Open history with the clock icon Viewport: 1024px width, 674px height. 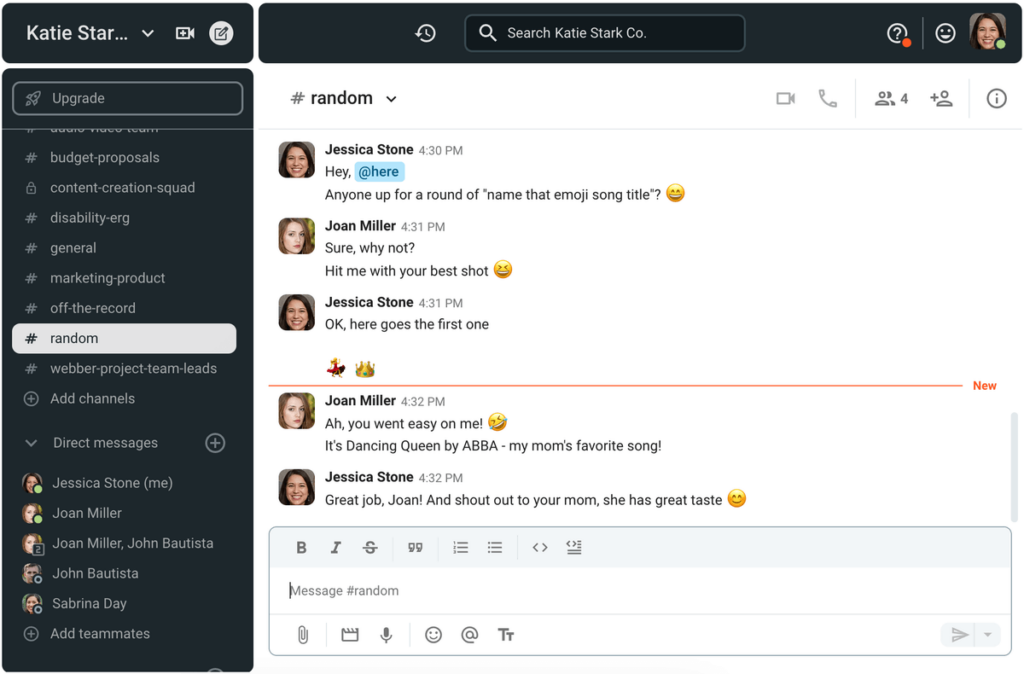(425, 32)
